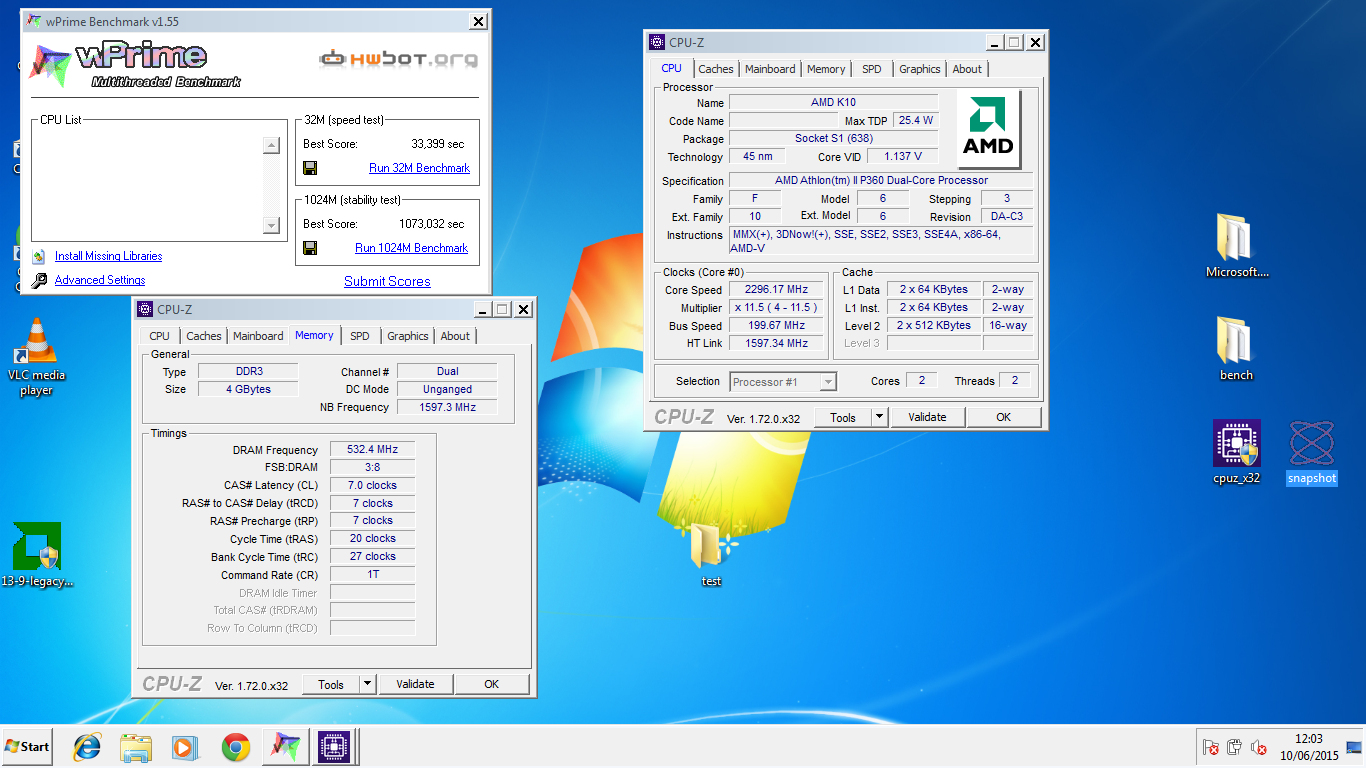Open the test folder on the desktop

click(711, 555)
